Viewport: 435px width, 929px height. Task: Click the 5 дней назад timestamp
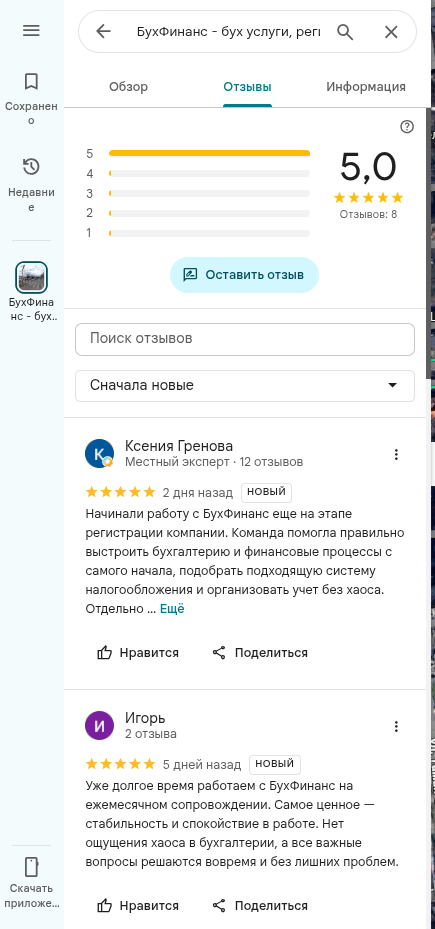click(202, 765)
